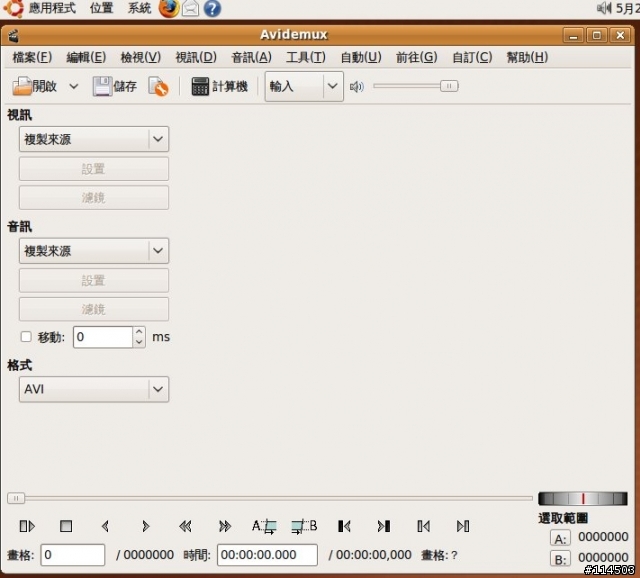The height and width of the screenshot is (578, 640).
Task: Enable the 移動 audio shift checkbox
Action: pyautogui.click(x=26, y=337)
